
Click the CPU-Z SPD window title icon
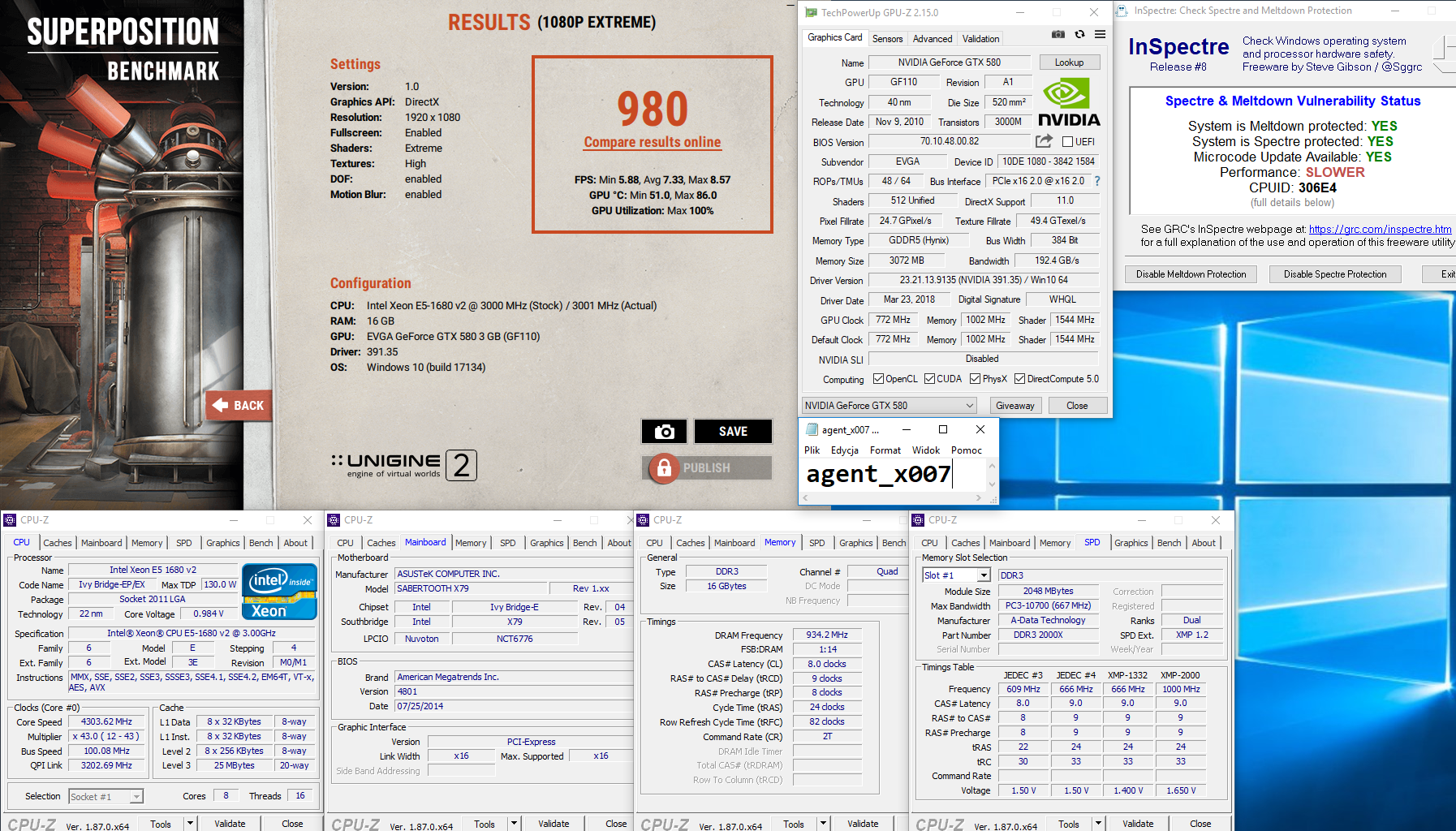pos(918,520)
